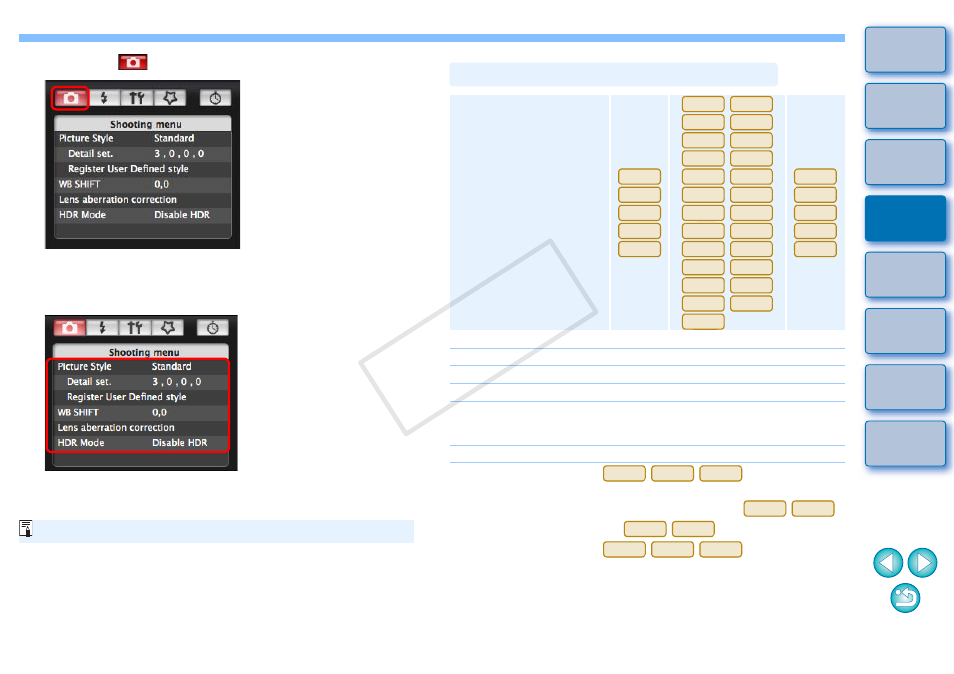Click the timer icon in the second Shooting menu

click(x=212, y=328)
